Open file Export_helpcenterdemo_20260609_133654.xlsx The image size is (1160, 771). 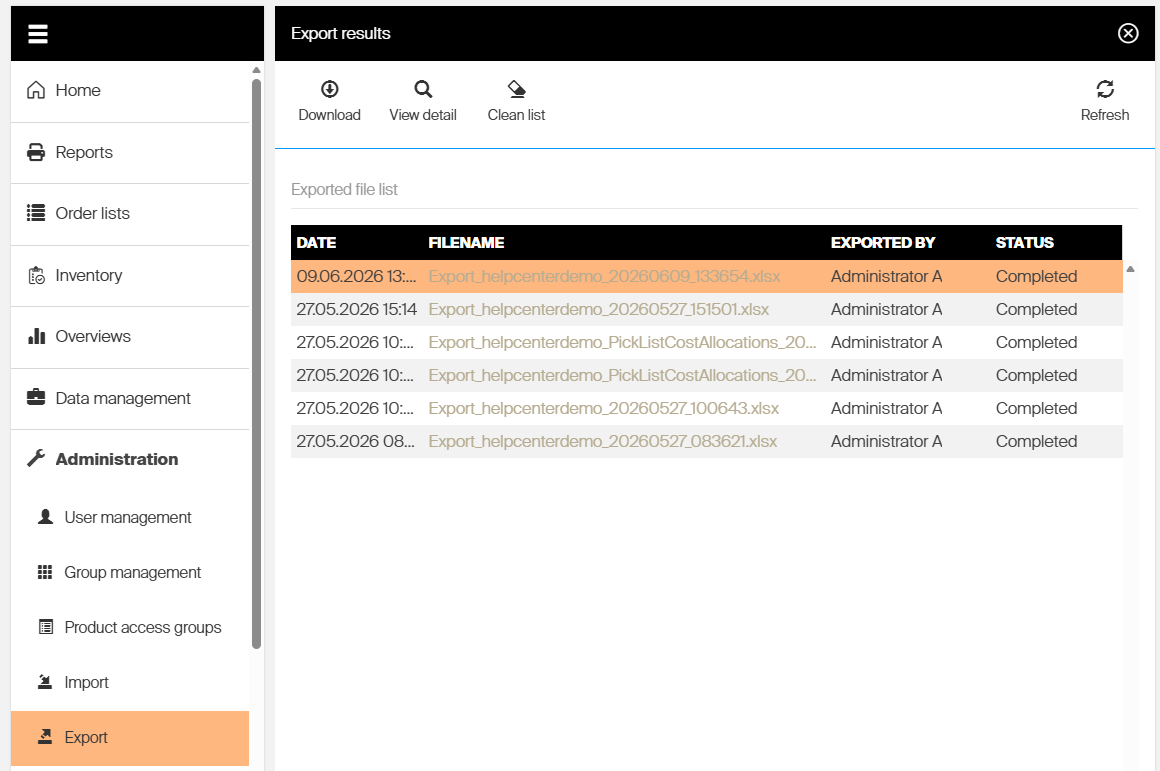click(x=604, y=277)
